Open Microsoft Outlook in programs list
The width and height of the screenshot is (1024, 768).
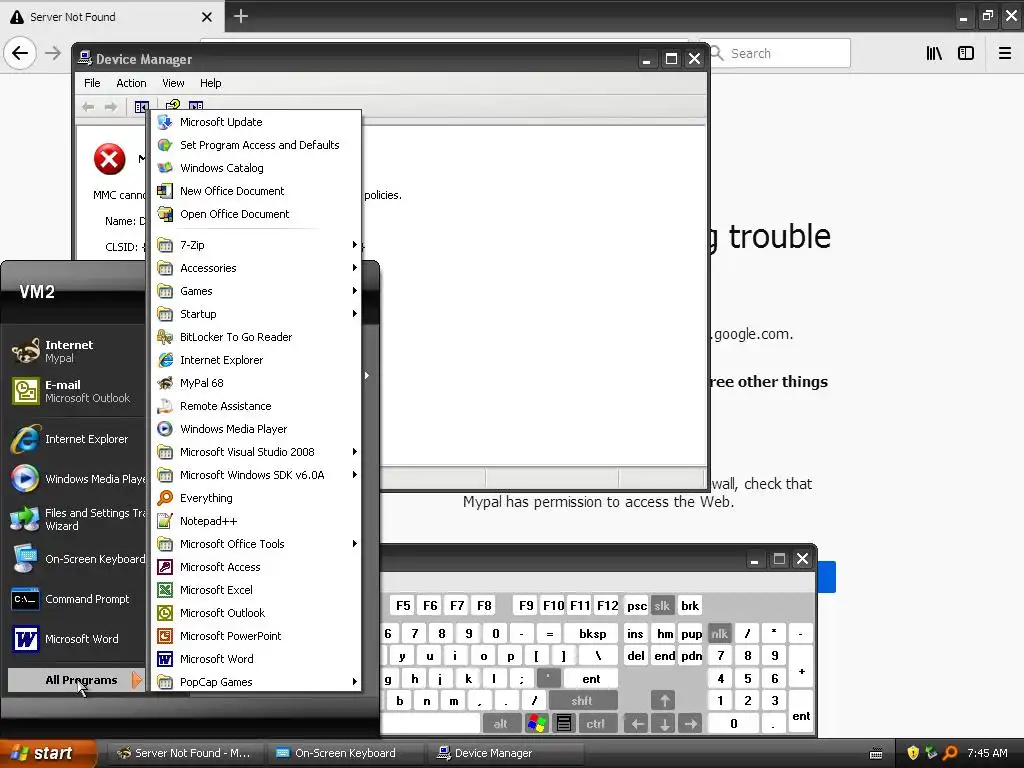click(x=256, y=613)
